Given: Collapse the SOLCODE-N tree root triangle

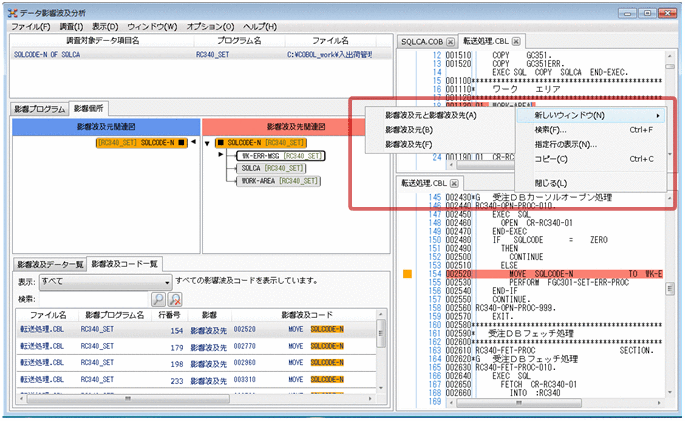Looking at the screenshot, I should [207, 143].
